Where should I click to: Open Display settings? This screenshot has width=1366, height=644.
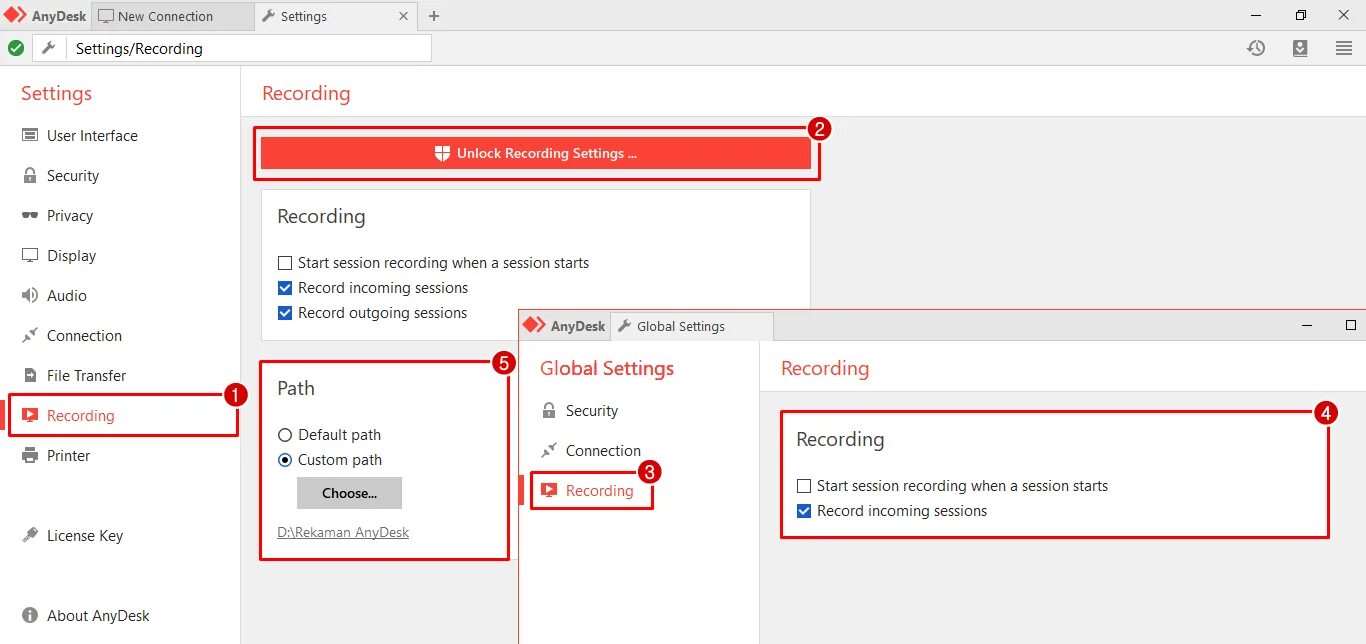(x=72, y=256)
